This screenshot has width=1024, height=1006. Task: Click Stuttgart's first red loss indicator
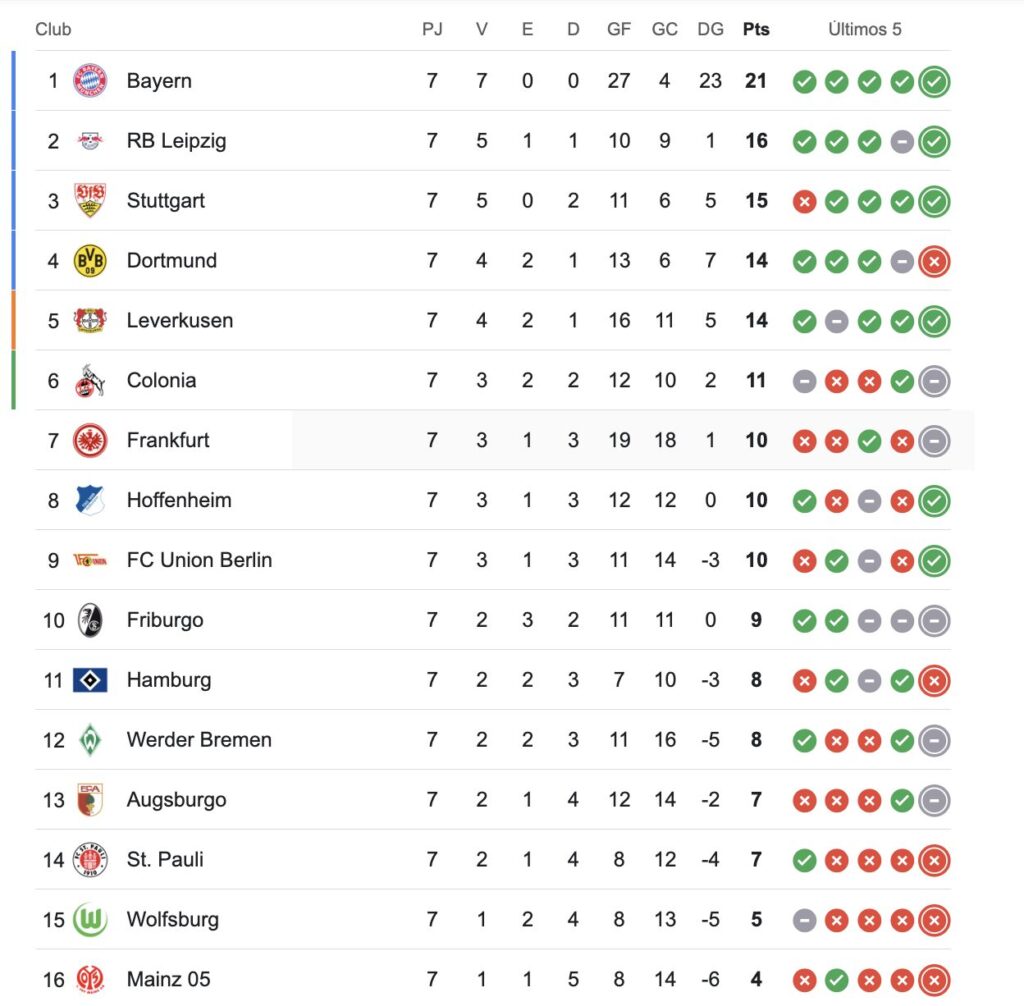[804, 201]
